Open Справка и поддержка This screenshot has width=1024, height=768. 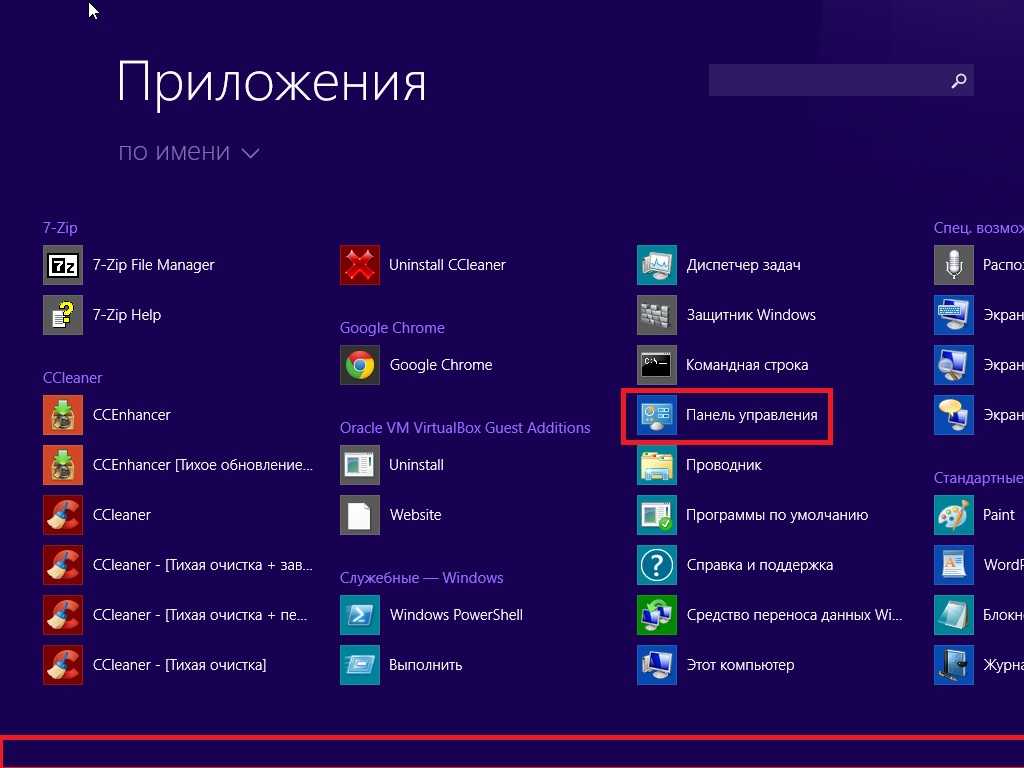pos(735,565)
